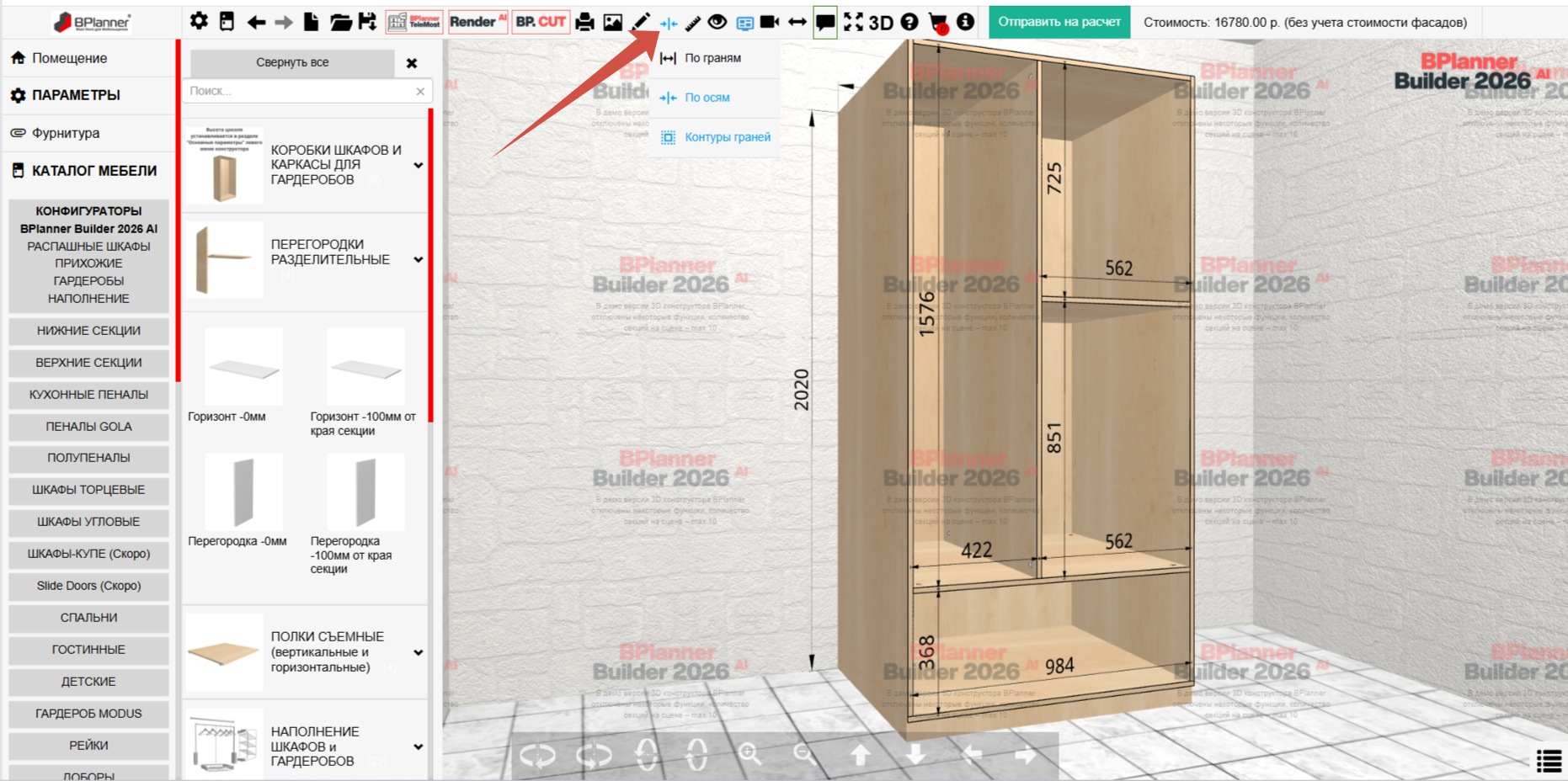Open the 'Помещение' section
Screen dimensions: 1568x781
(x=88, y=58)
